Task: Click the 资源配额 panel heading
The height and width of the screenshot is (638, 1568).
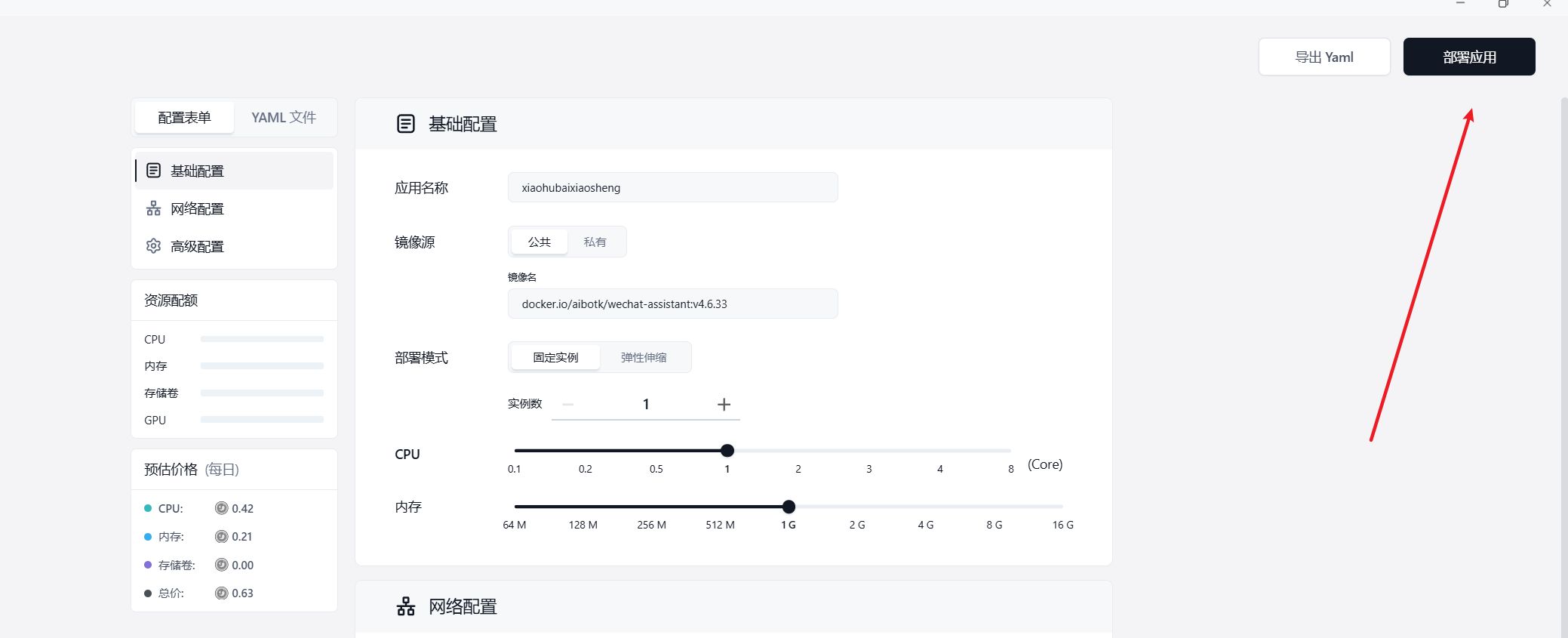Action: [171, 301]
